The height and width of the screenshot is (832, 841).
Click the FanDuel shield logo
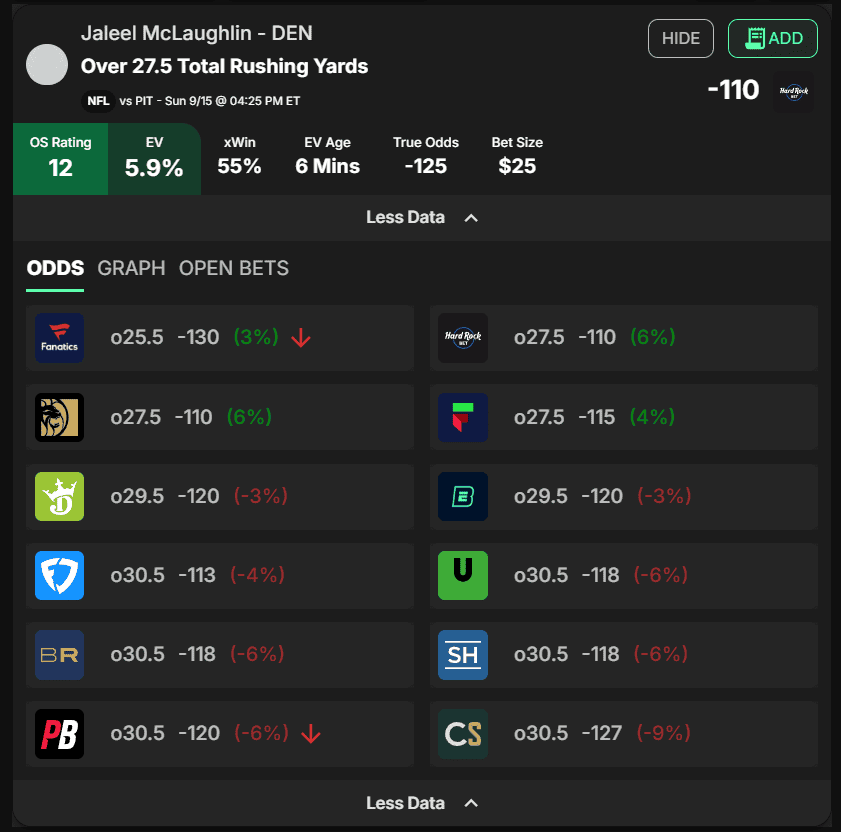pyautogui.click(x=60, y=575)
